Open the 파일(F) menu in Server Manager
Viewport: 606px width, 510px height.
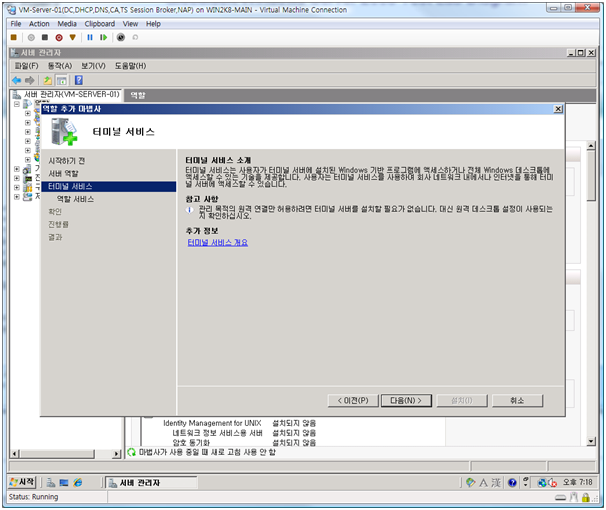(27, 66)
